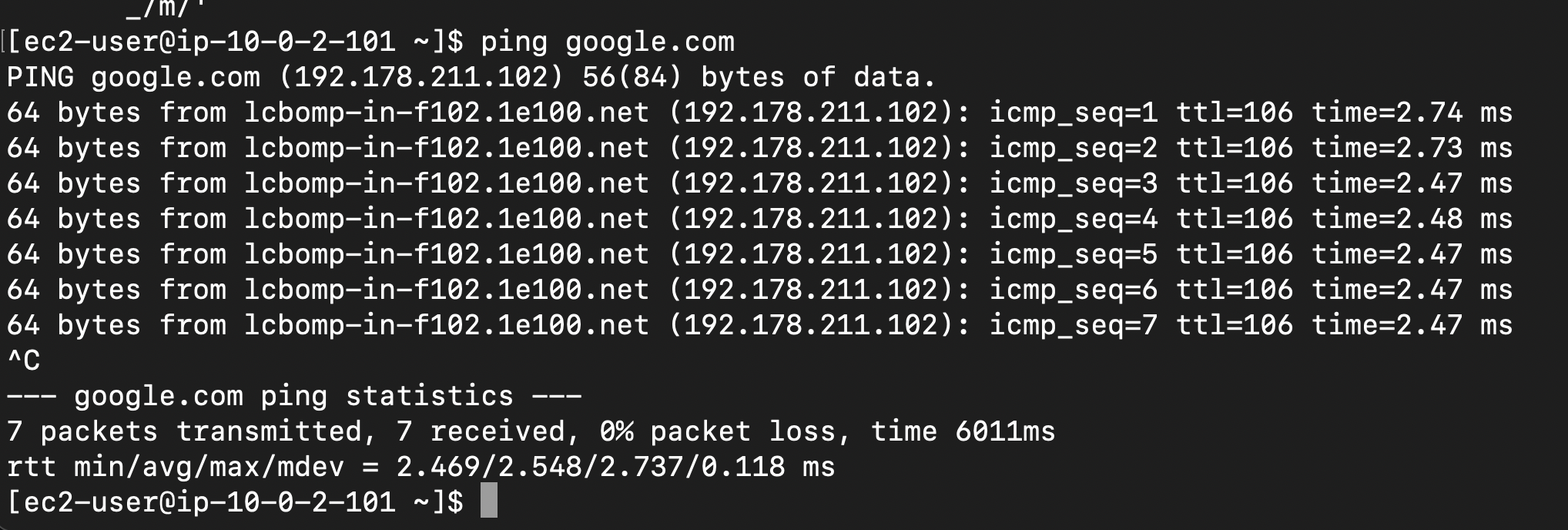Click the 'time 6011ms' summary value

coord(963,431)
